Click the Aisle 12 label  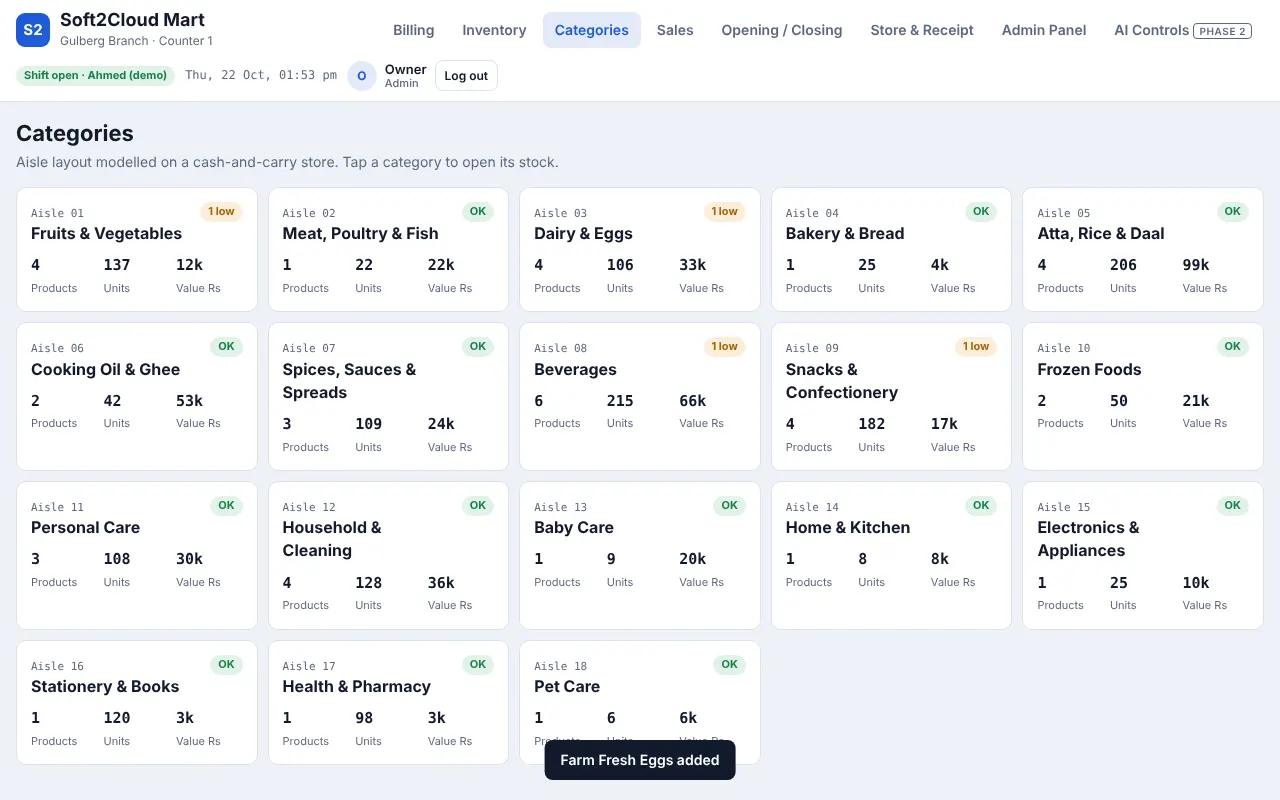coord(309,507)
